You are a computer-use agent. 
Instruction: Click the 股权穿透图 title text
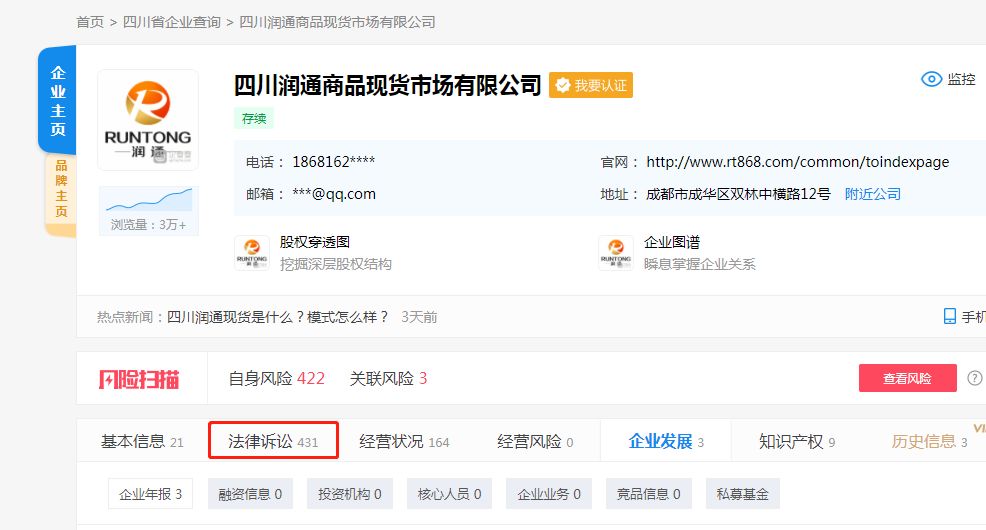click(x=314, y=242)
